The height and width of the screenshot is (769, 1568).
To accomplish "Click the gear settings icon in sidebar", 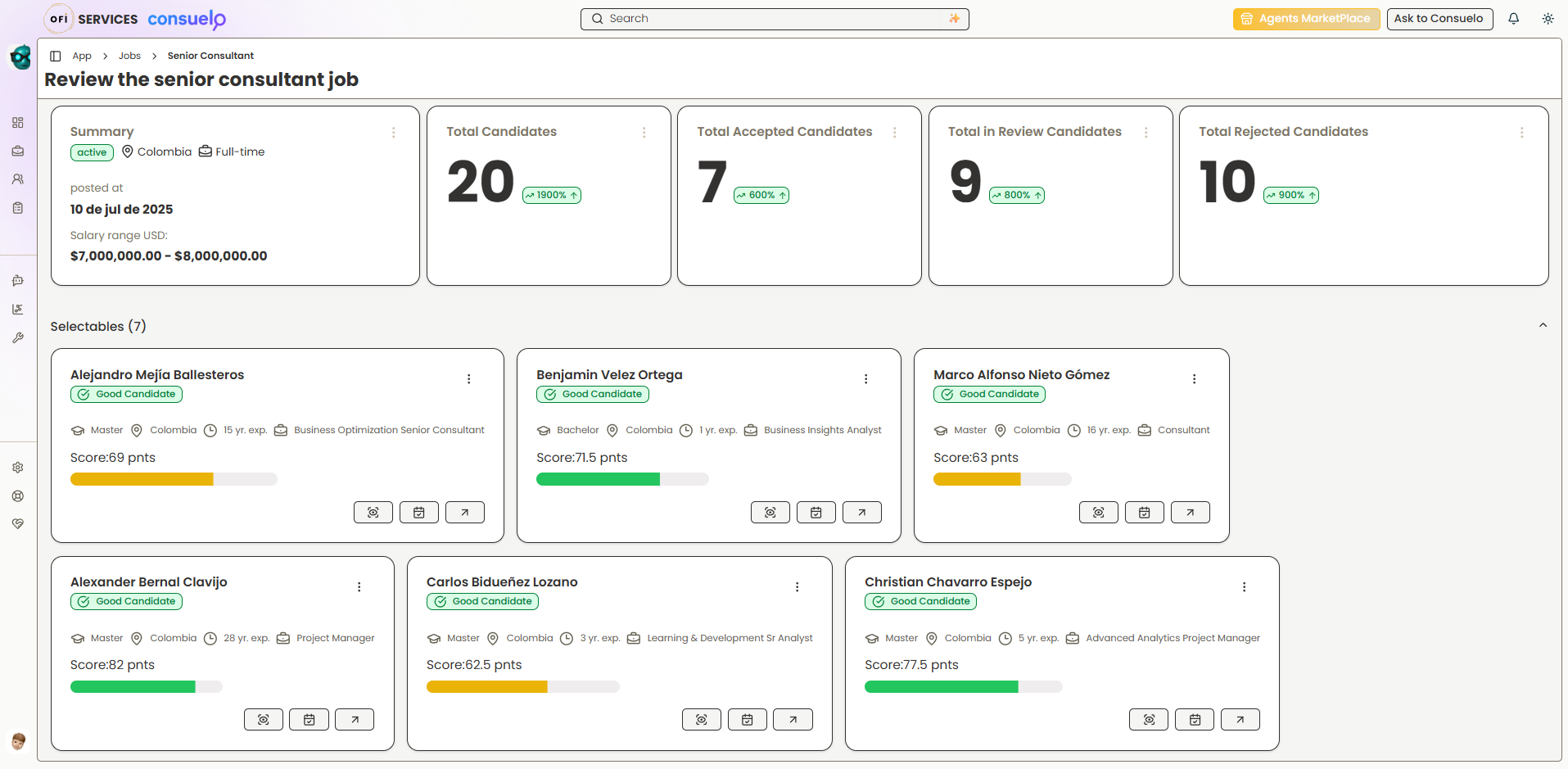I will (18, 468).
